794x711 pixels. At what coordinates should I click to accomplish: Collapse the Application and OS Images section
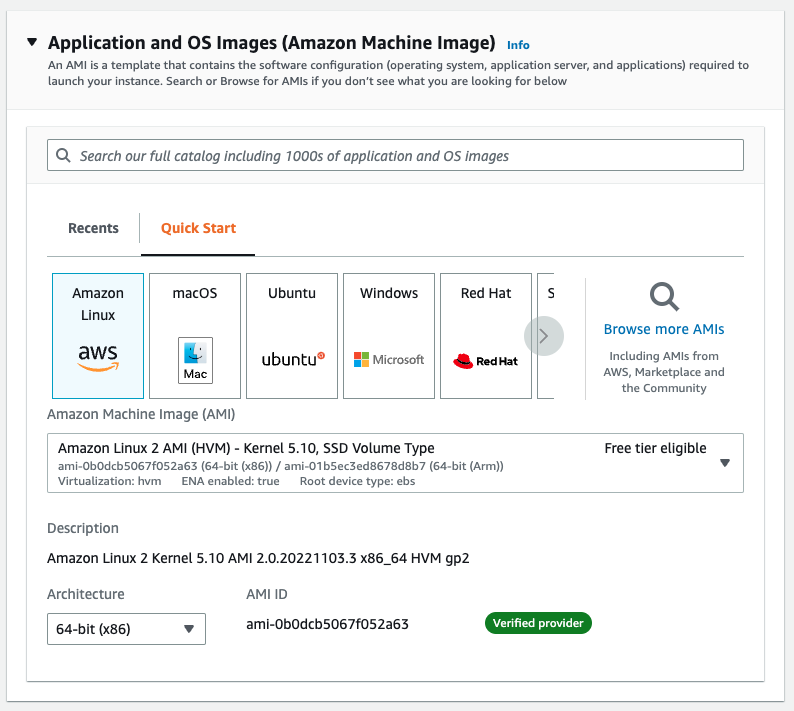pyautogui.click(x=32, y=43)
